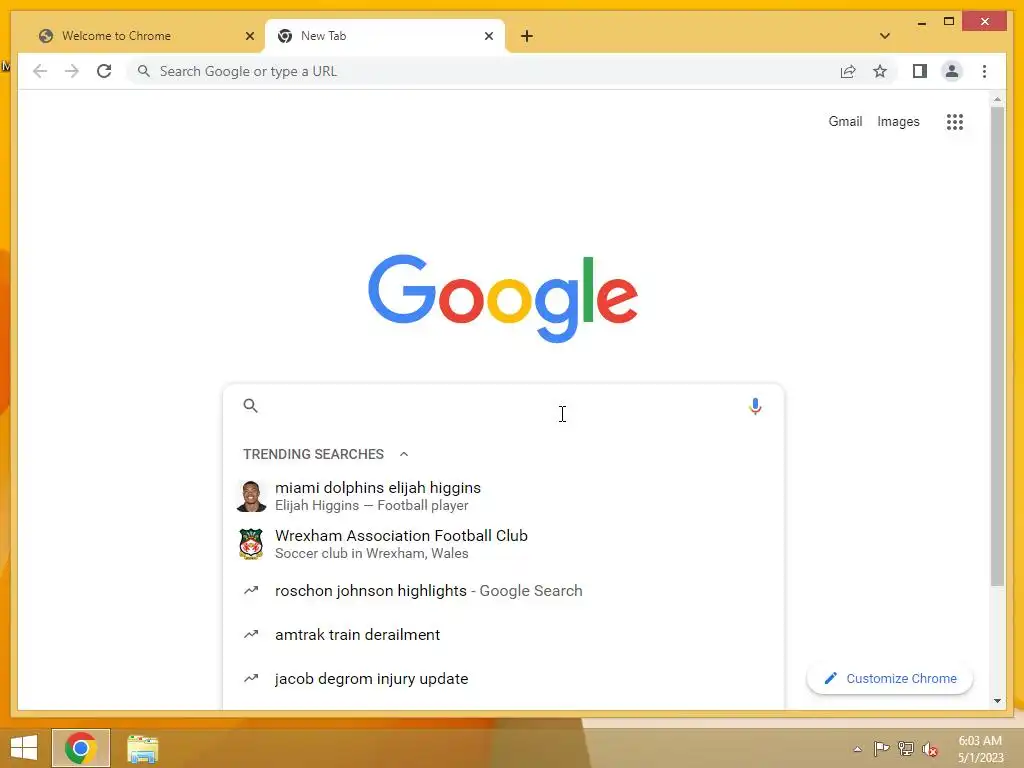Image resolution: width=1024 pixels, height=768 pixels.
Task: Click Elijah Higgins thumbnail photo
Action: pyautogui.click(x=251, y=496)
